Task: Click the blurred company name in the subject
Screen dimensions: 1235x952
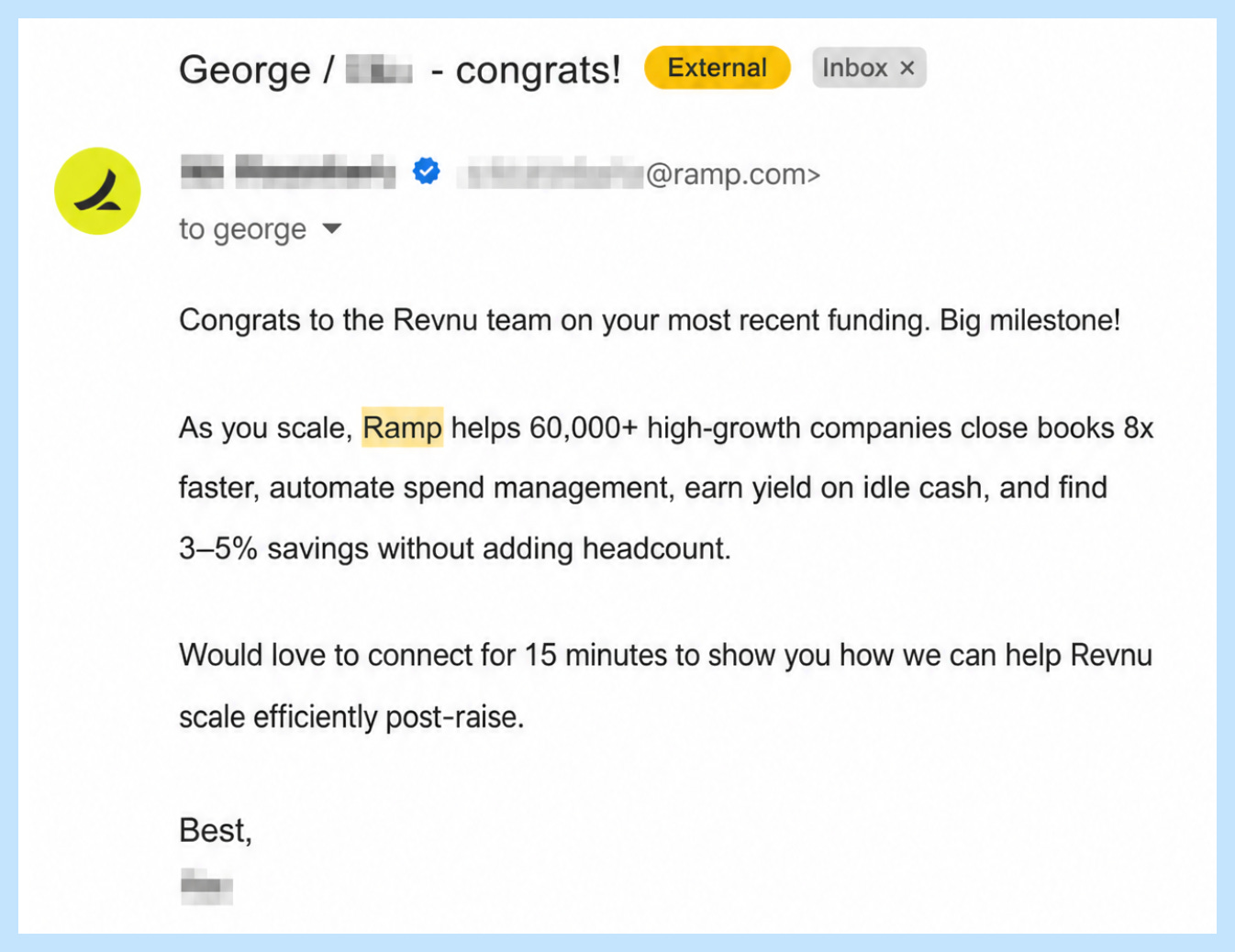Action: [x=379, y=70]
